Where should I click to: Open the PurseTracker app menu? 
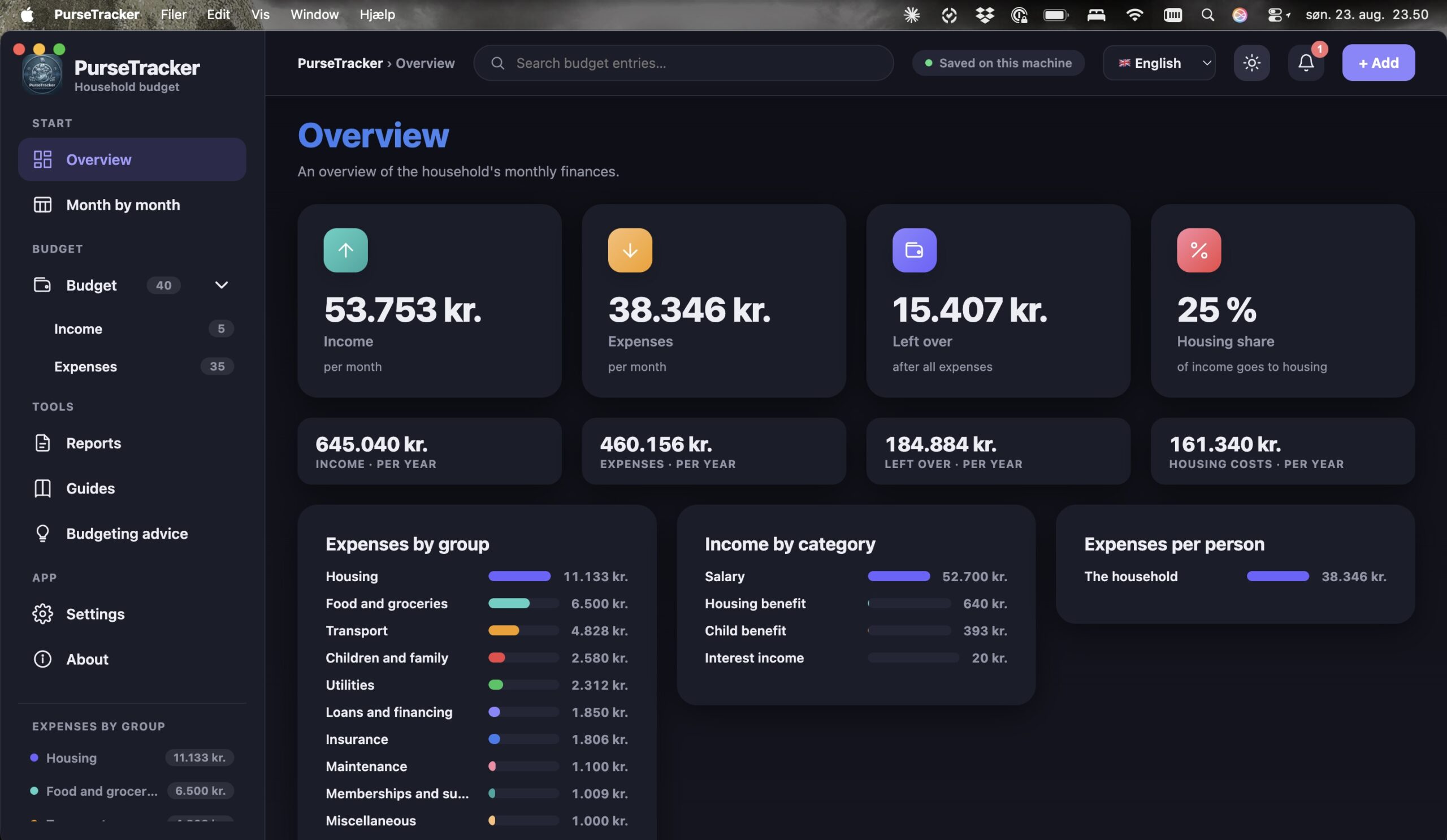pos(97,14)
